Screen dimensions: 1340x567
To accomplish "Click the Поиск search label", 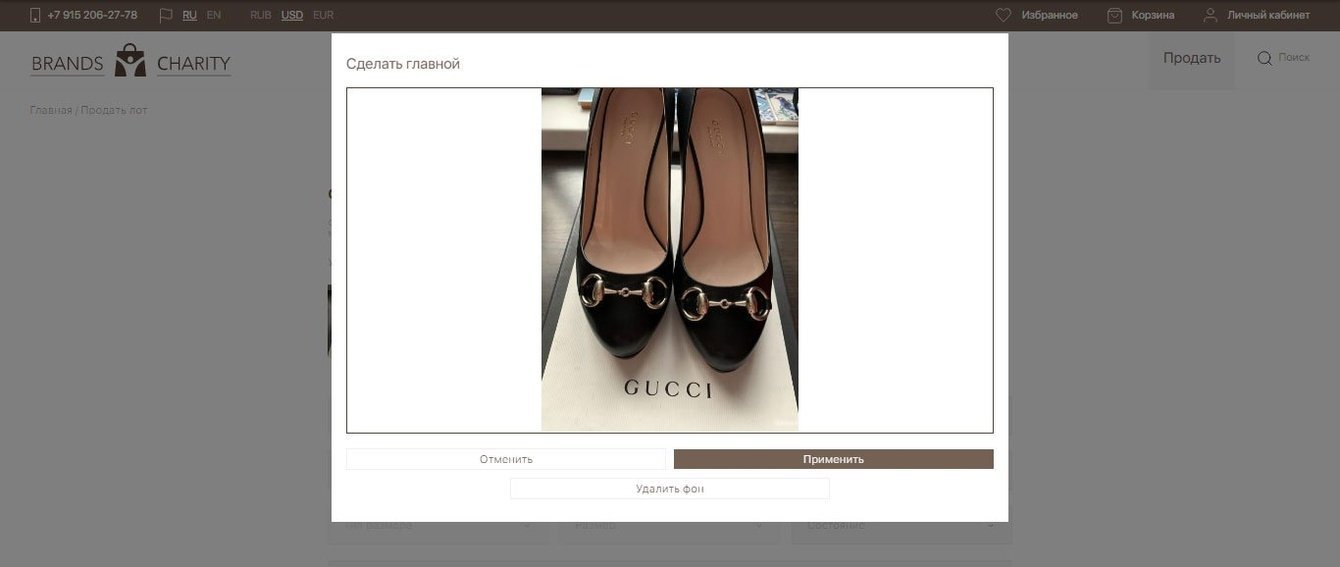I will coord(1294,58).
